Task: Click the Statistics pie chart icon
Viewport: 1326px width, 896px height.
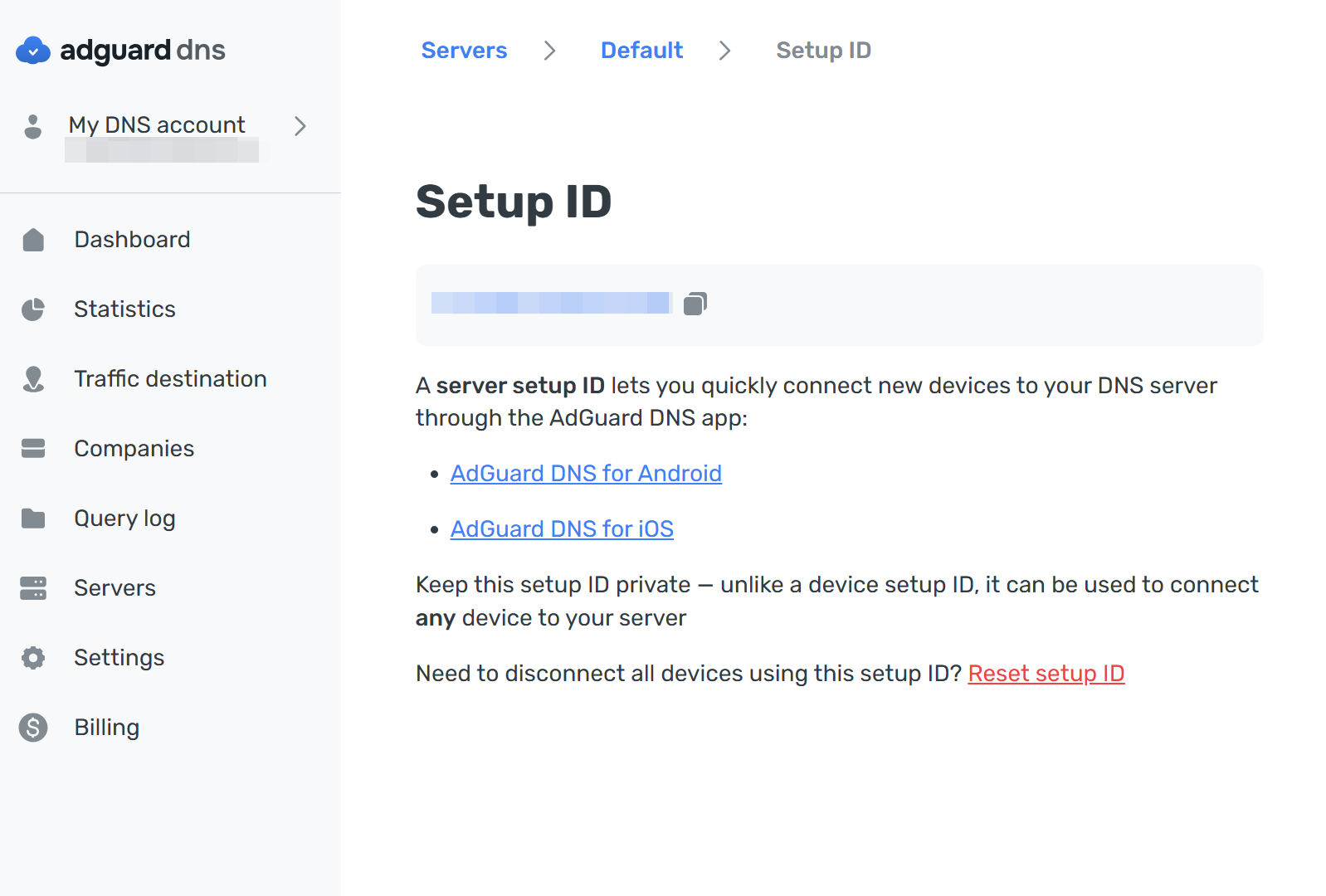Action: [x=33, y=309]
